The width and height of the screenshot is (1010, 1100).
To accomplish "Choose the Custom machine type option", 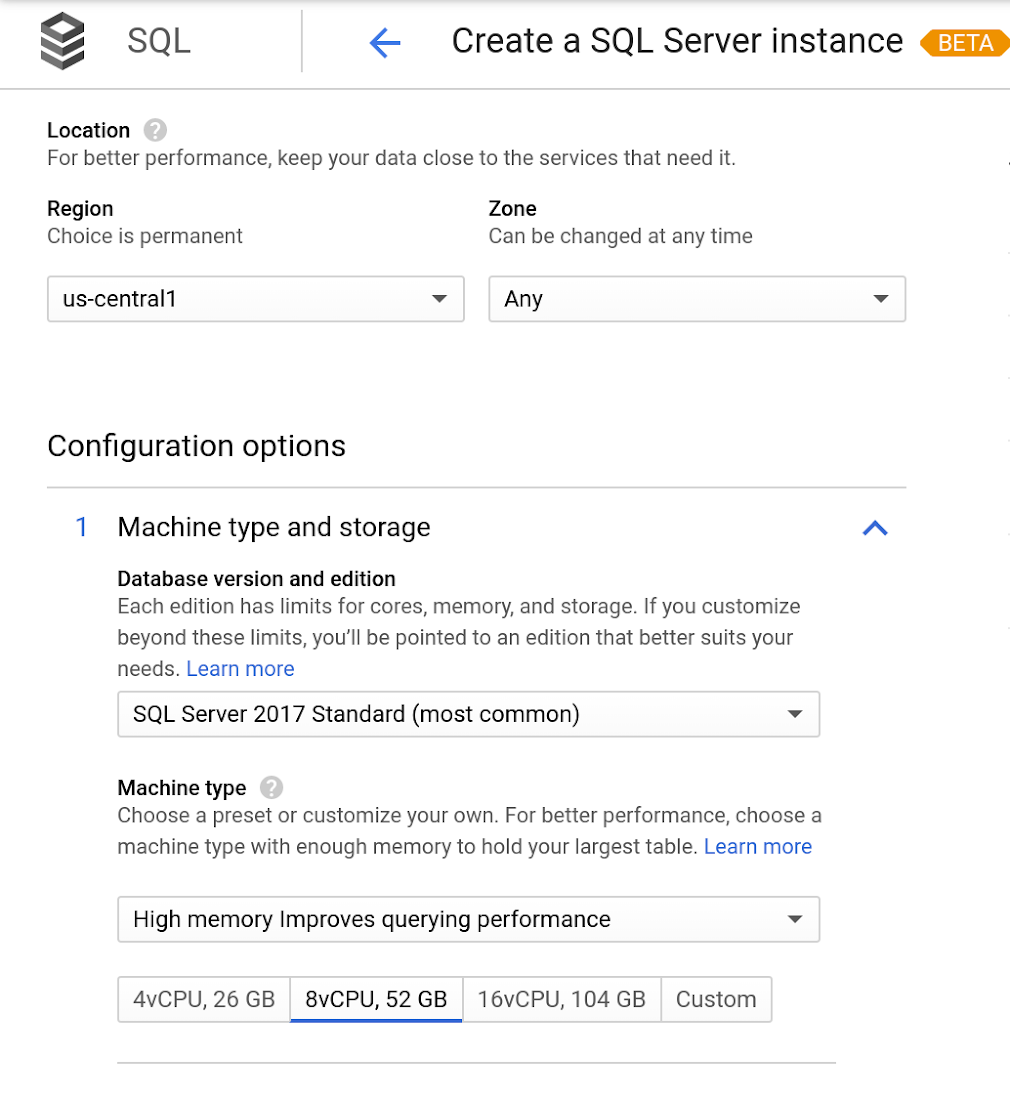I will pyautogui.click(x=716, y=999).
